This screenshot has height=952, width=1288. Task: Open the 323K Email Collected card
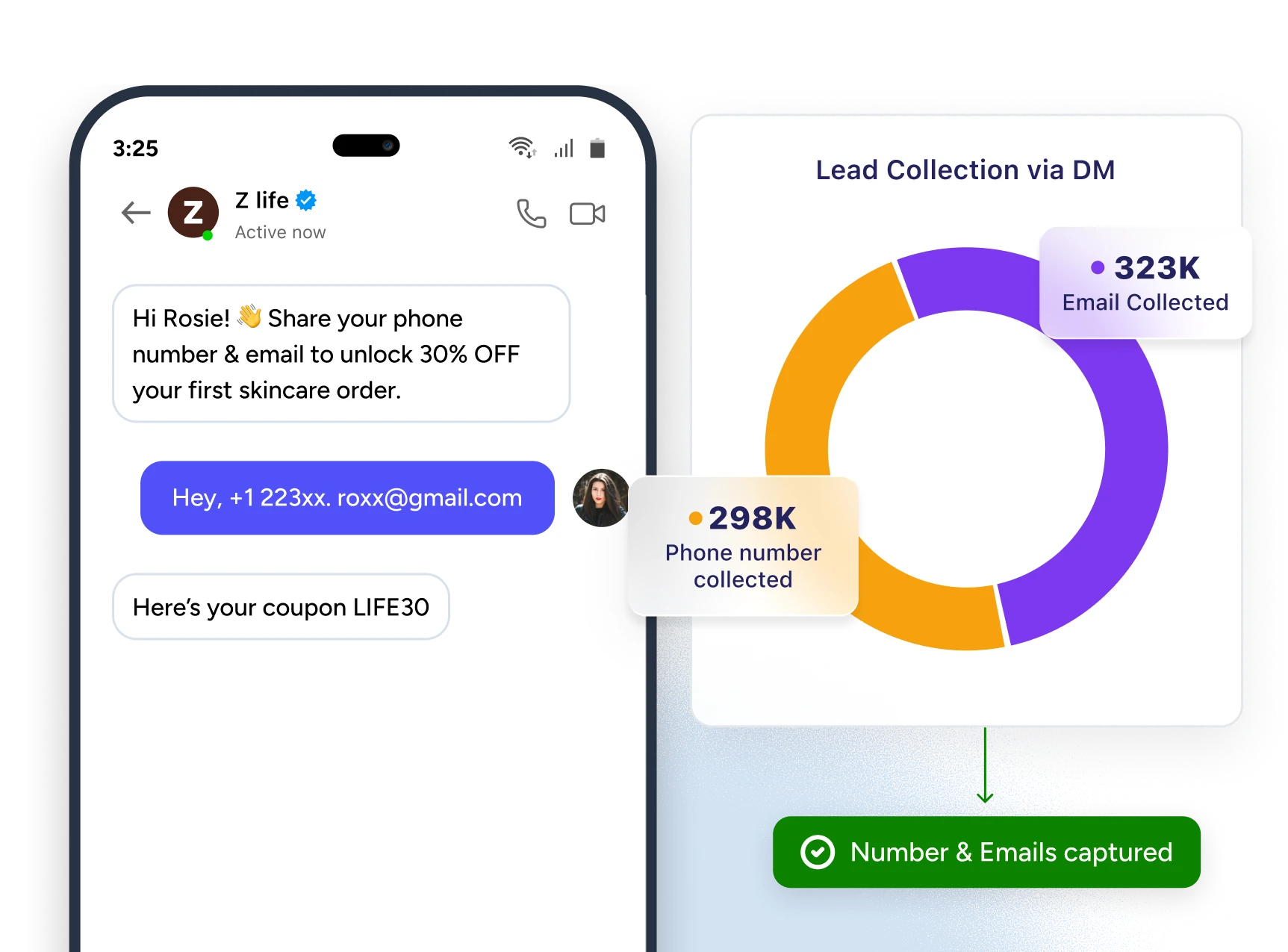[1145, 283]
